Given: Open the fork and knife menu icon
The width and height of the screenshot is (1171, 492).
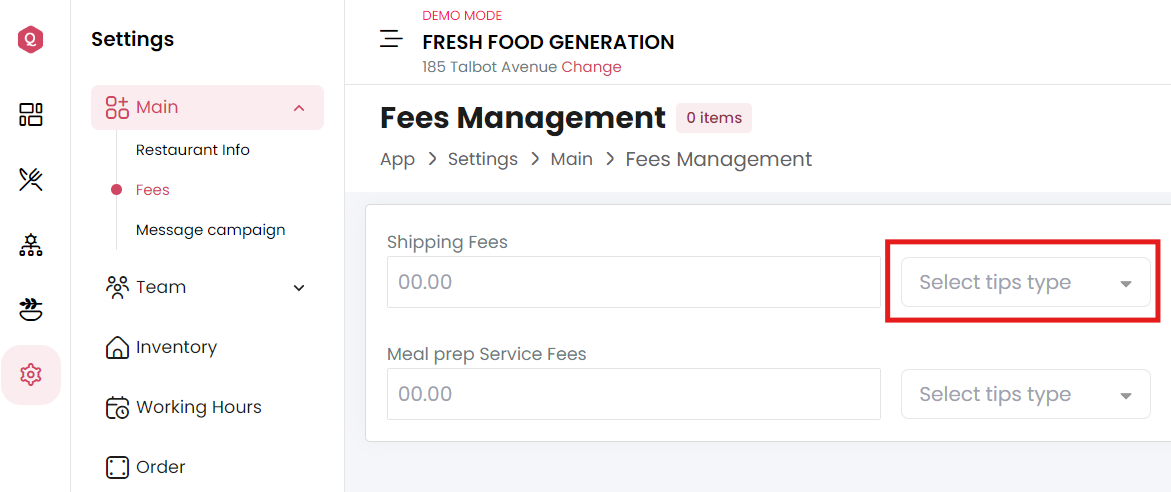Looking at the screenshot, I should 31,179.
